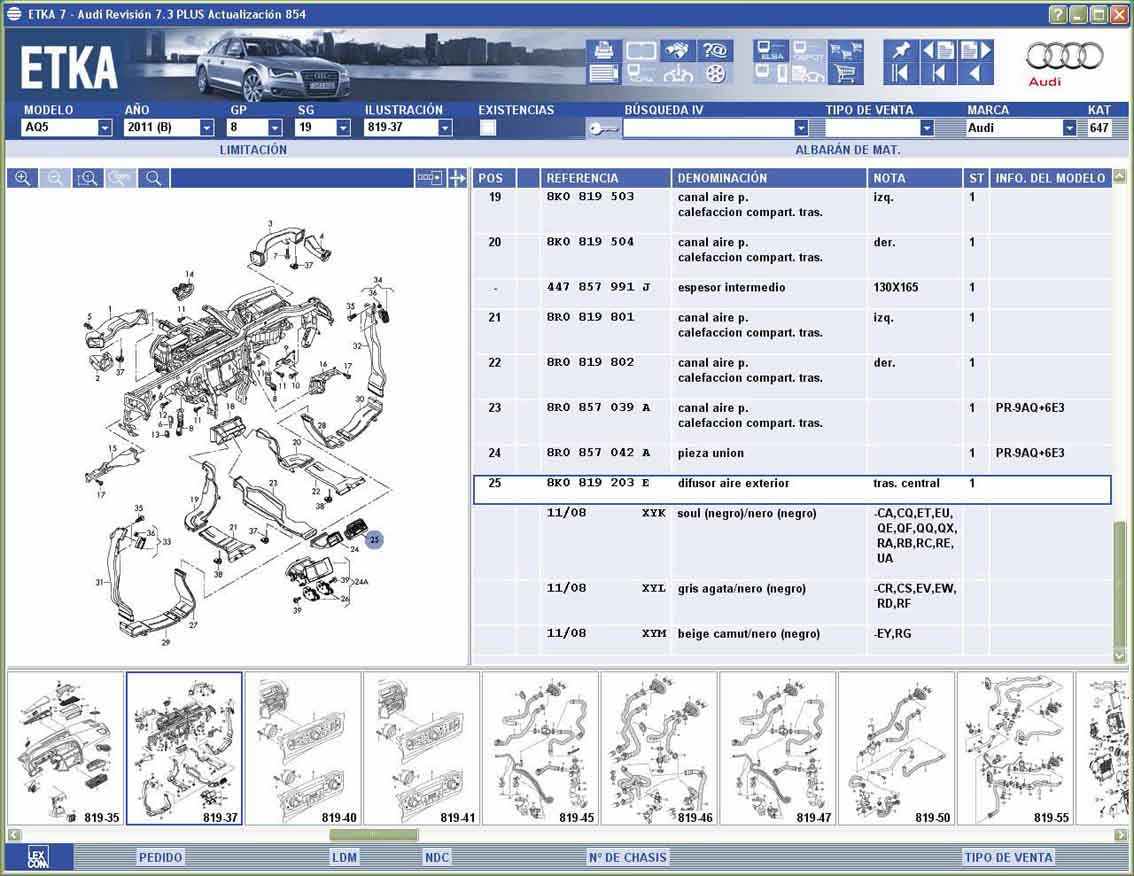
Task: Click the parts list vertical scrollbar thumb
Action: 1120,584
